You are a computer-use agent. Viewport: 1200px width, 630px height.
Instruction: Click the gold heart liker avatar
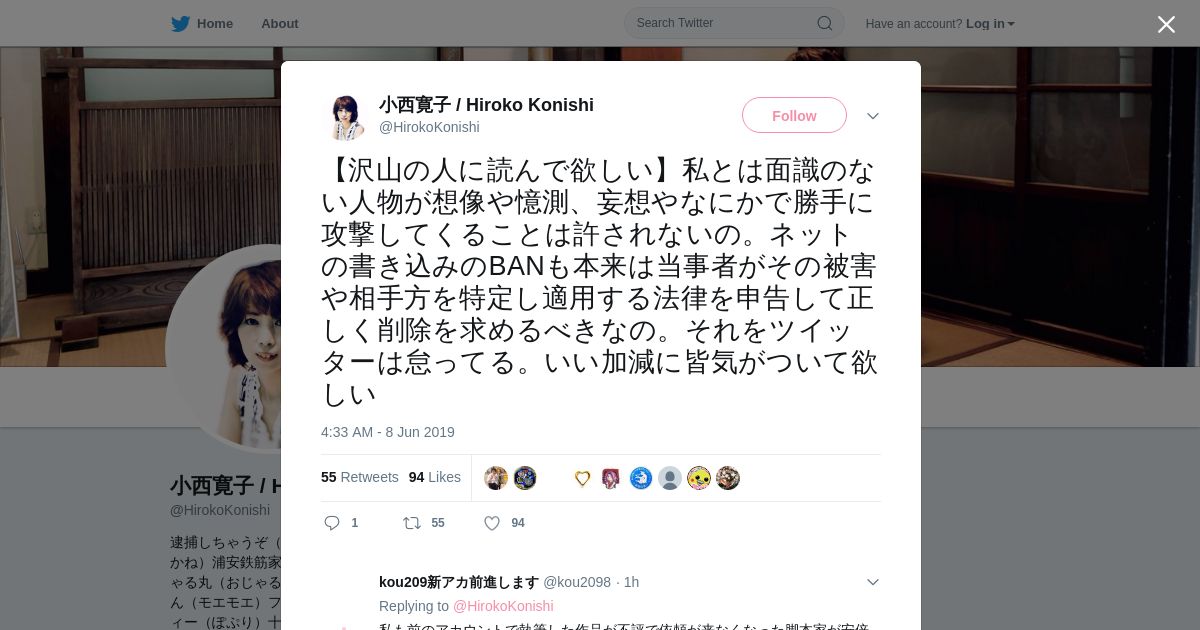583,478
